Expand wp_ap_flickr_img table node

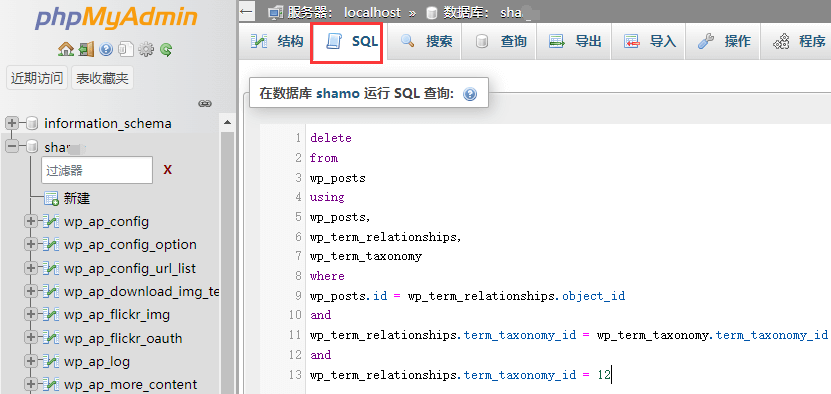tap(31, 314)
